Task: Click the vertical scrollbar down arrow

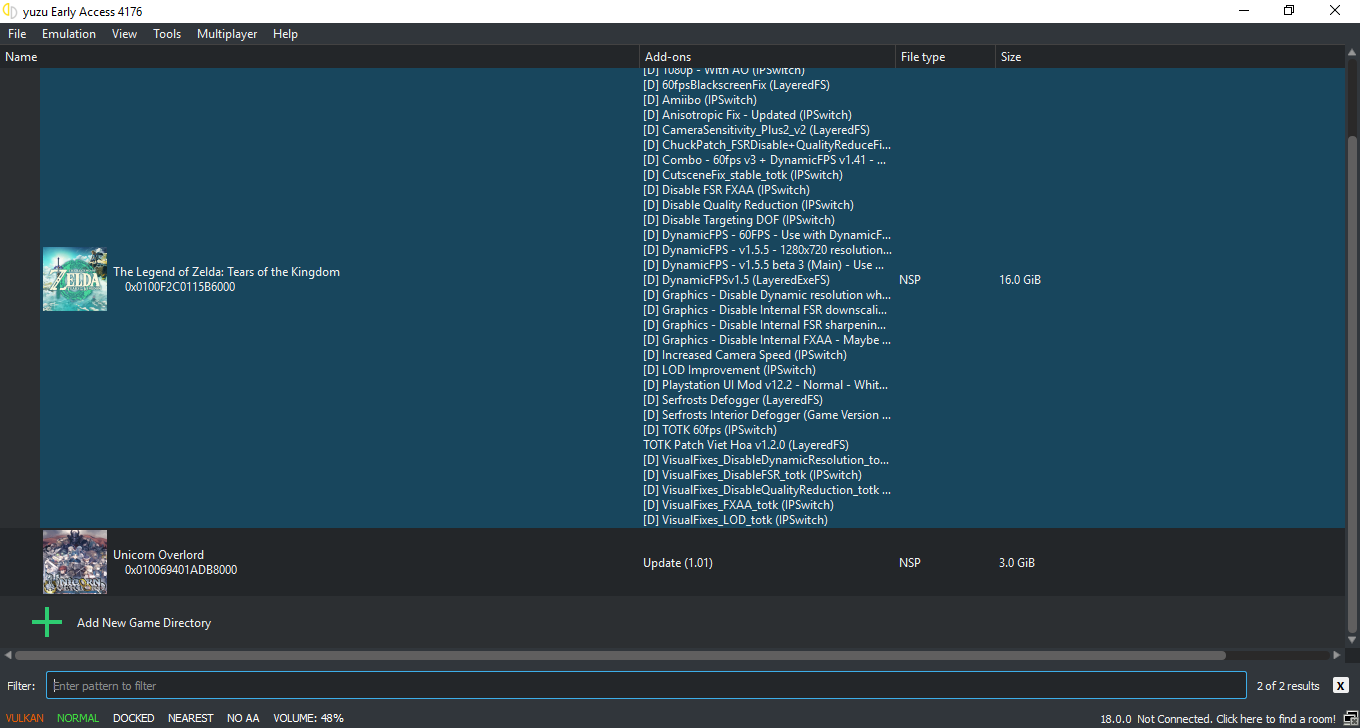Action: (x=1352, y=641)
